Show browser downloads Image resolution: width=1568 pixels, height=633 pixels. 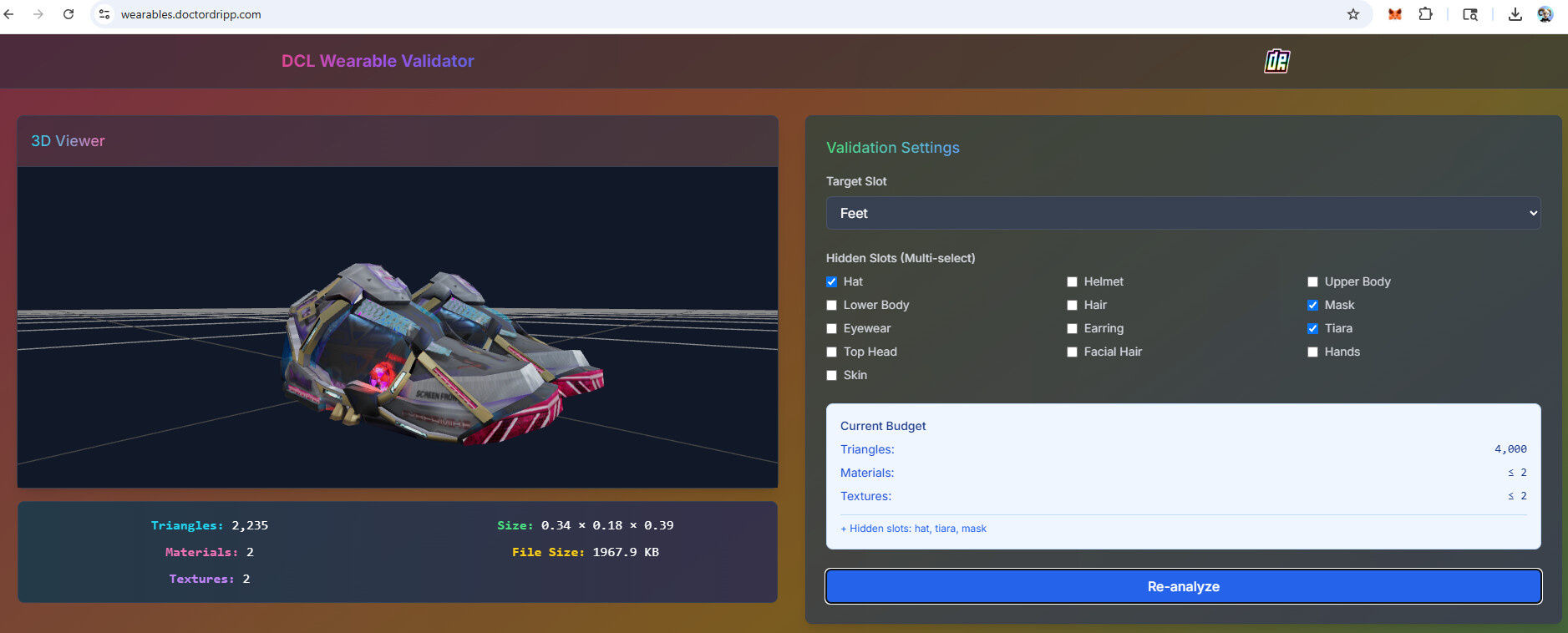coord(1515,14)
